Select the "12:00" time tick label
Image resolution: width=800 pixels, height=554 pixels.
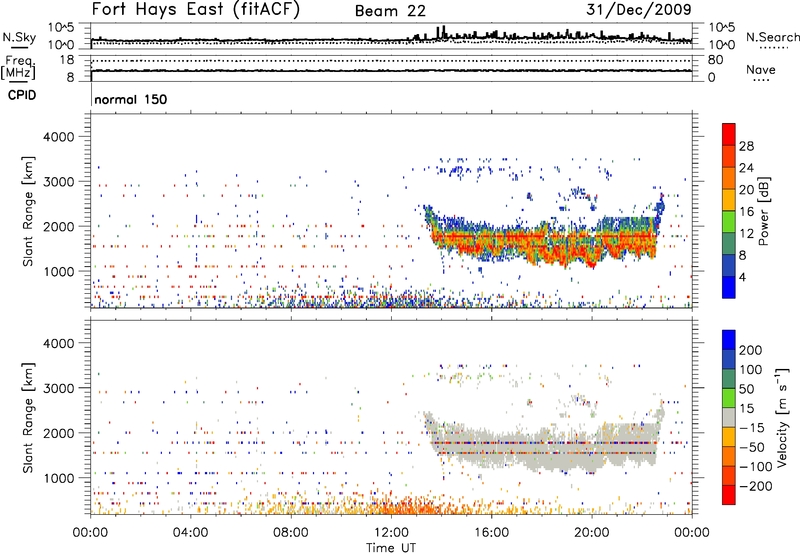[x=391, y=533]
